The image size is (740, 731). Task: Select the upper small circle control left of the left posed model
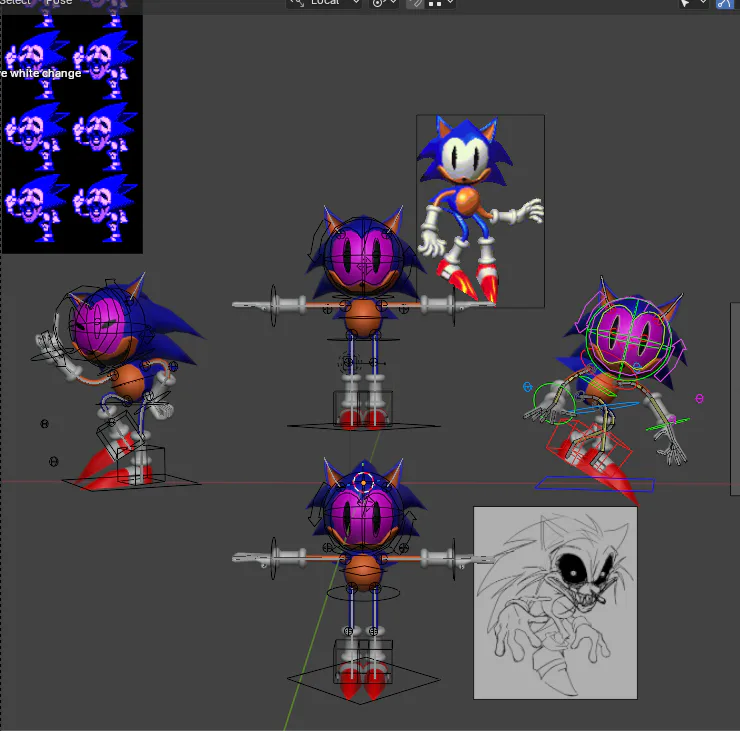pos(44,424)
